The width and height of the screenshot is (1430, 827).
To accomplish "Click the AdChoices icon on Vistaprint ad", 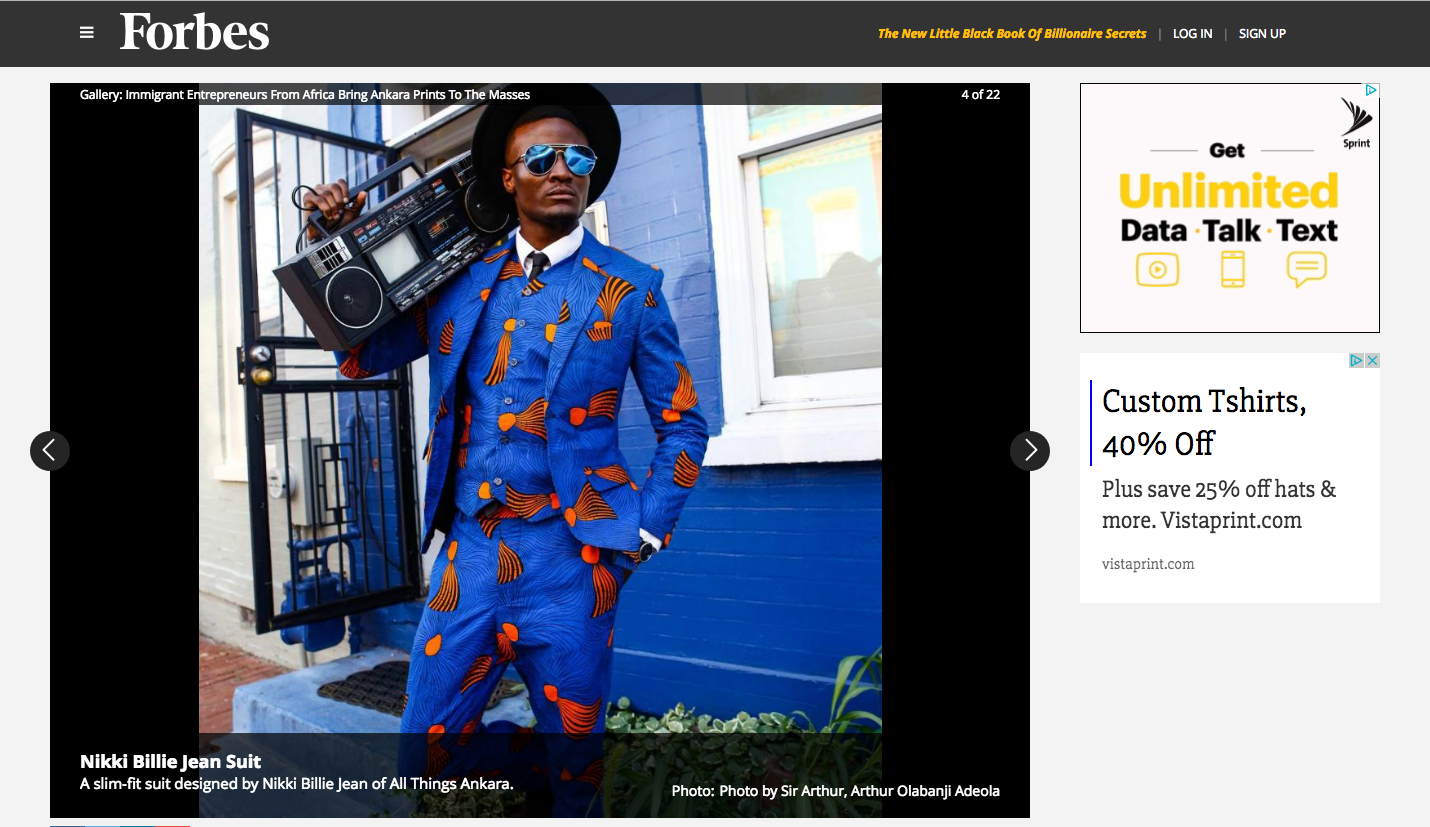I will (1357, 360).
